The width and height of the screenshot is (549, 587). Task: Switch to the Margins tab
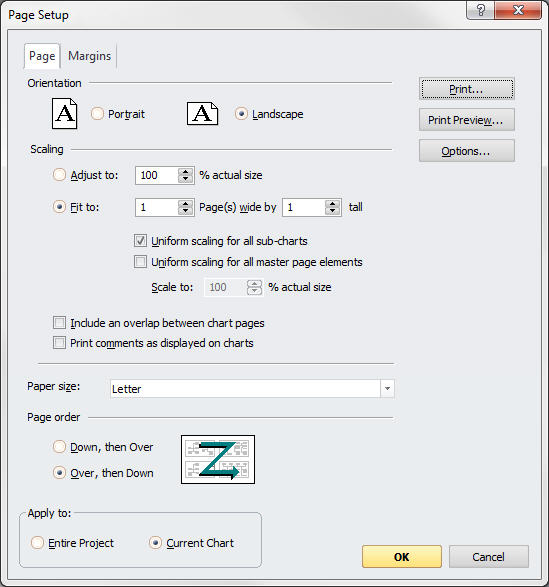click(90, 56)
